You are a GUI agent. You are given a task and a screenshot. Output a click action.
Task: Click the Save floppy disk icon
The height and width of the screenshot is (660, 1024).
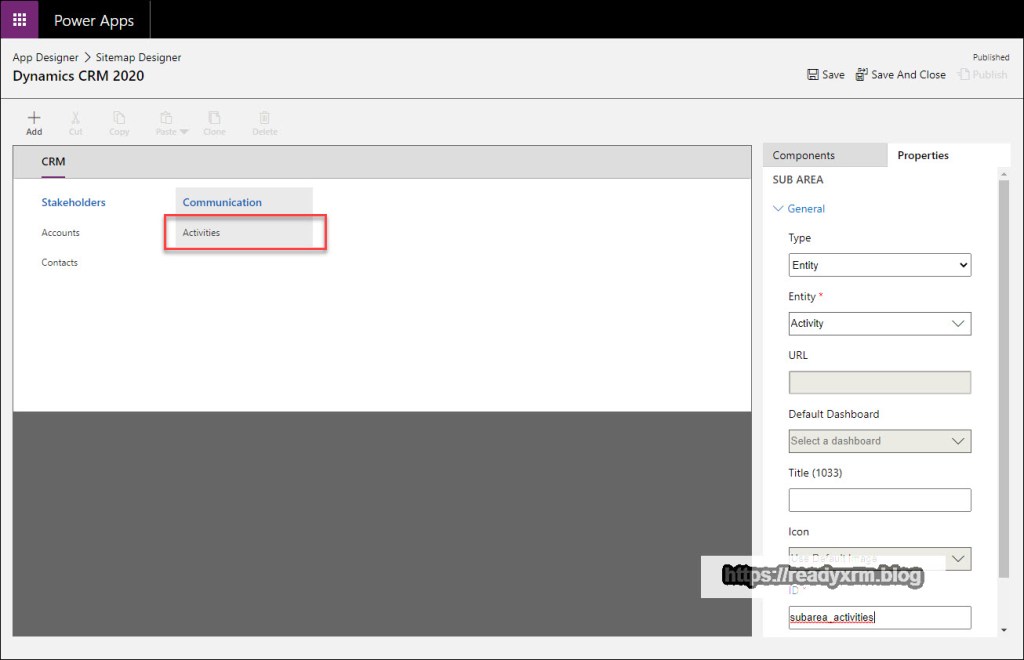coord(813,75)
